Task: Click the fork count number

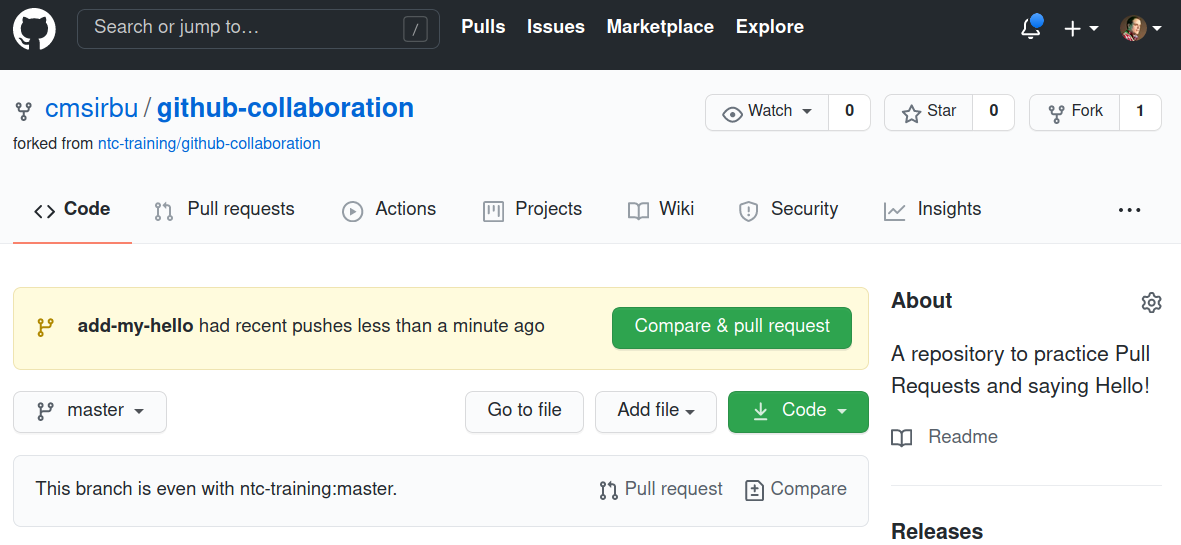Action: [1140, 112]
